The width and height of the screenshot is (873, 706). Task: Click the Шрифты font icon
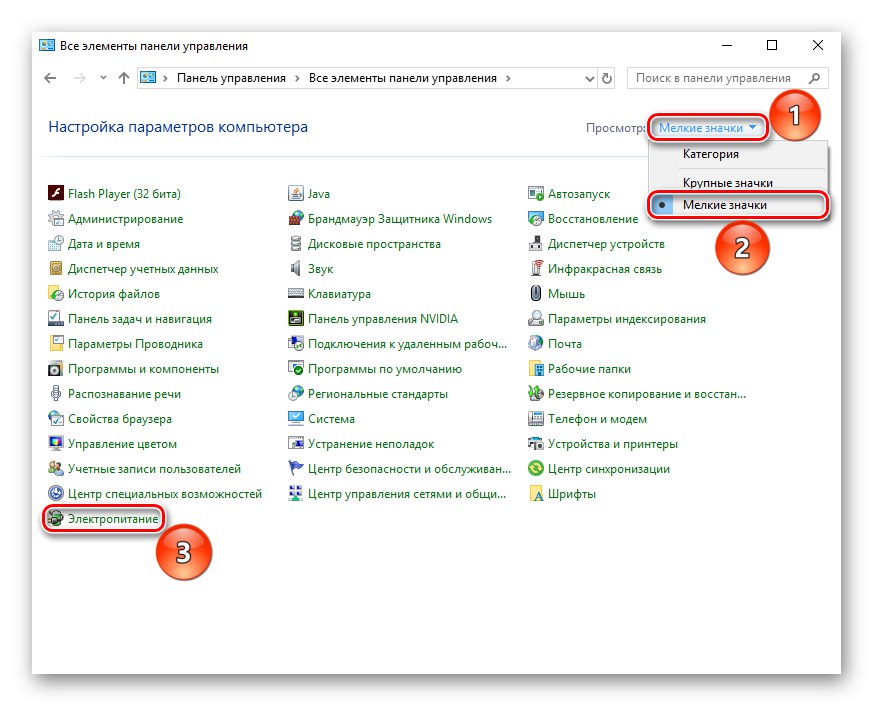536,493
